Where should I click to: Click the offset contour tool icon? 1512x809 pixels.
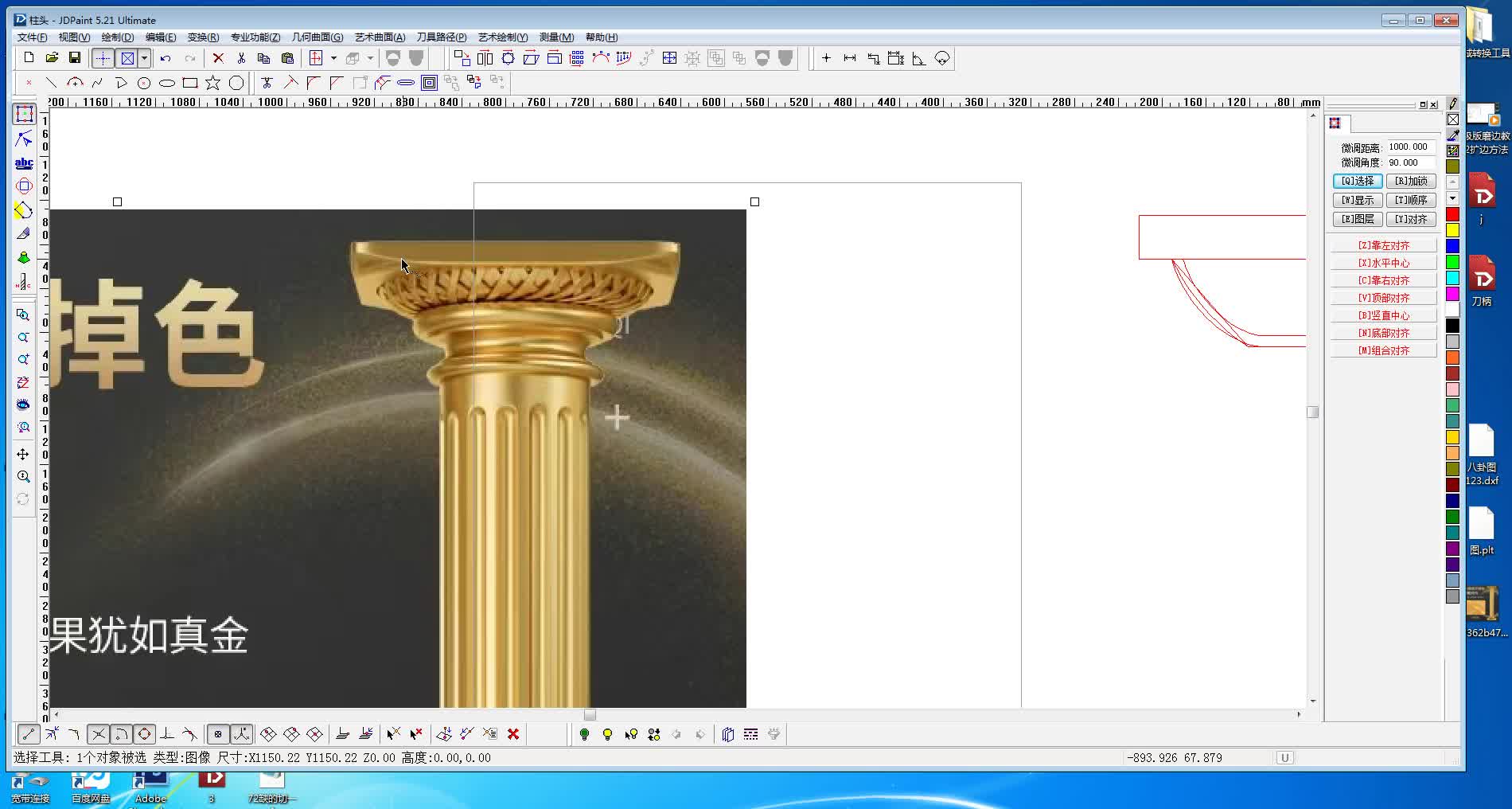click(x=429, y=82)
